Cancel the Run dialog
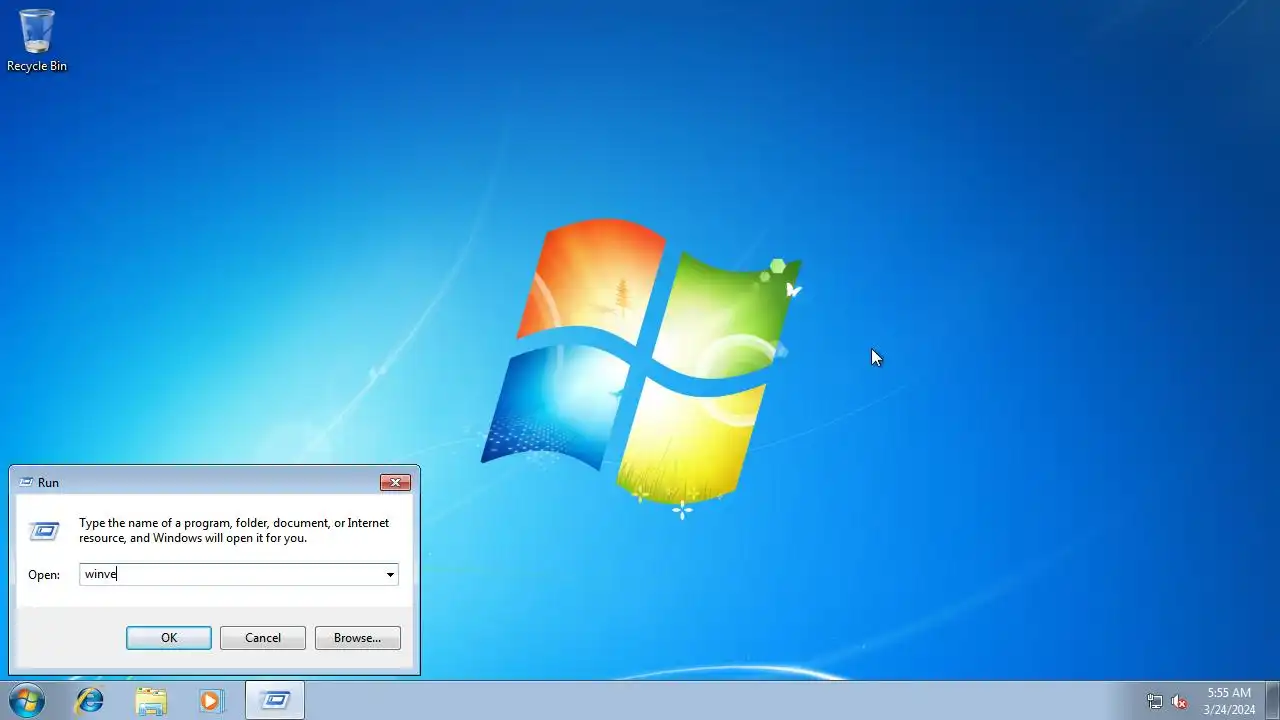Image resolution: width=1280 pixels, height=720 pixels. point(263,638)
